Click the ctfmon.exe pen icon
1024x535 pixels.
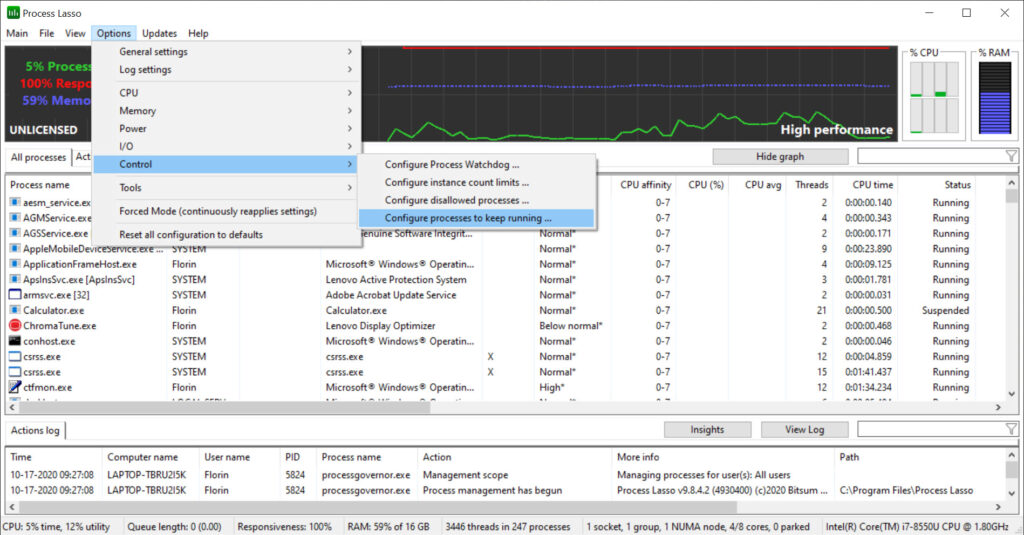coord(15,387)
